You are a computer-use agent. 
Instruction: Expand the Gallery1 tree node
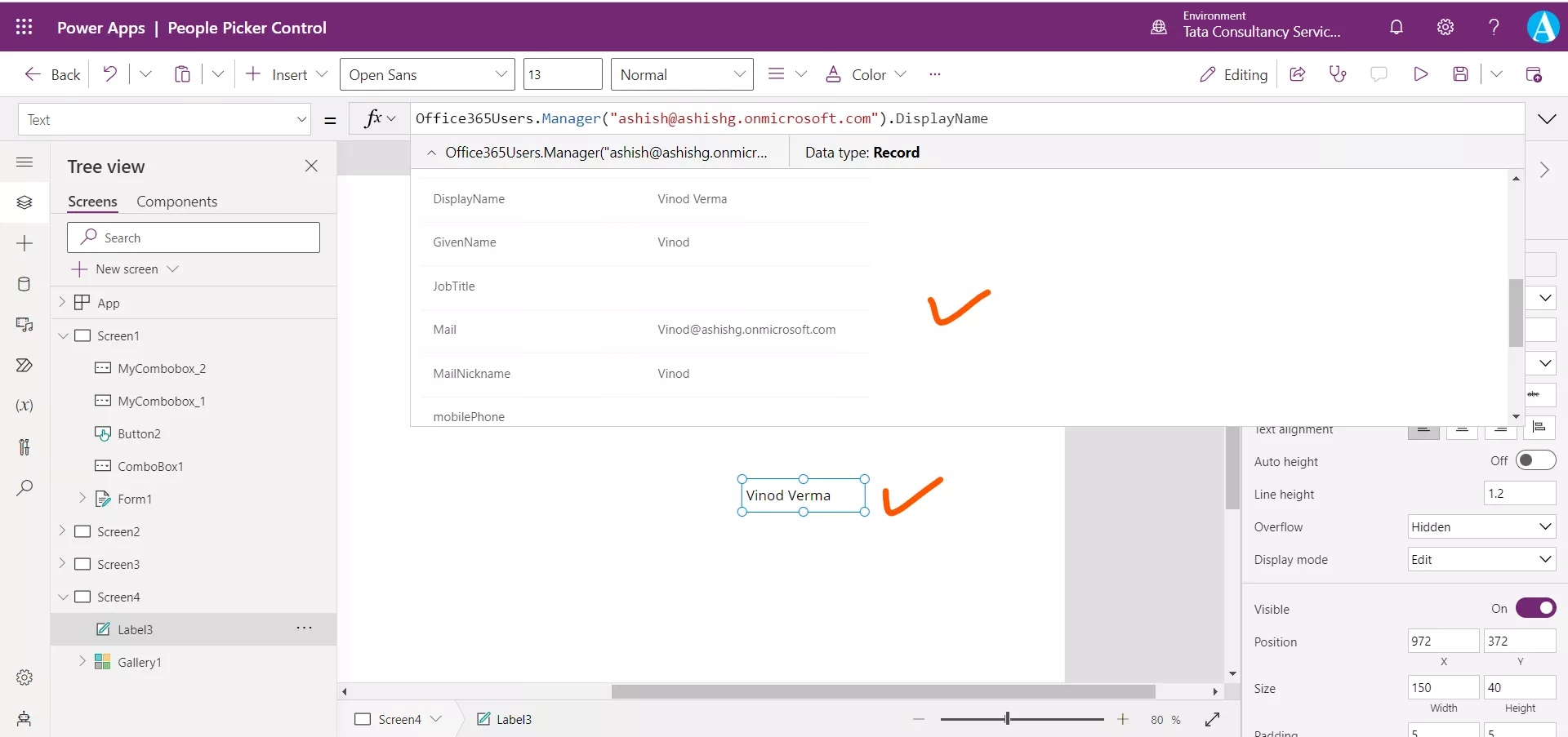(82, 661)
